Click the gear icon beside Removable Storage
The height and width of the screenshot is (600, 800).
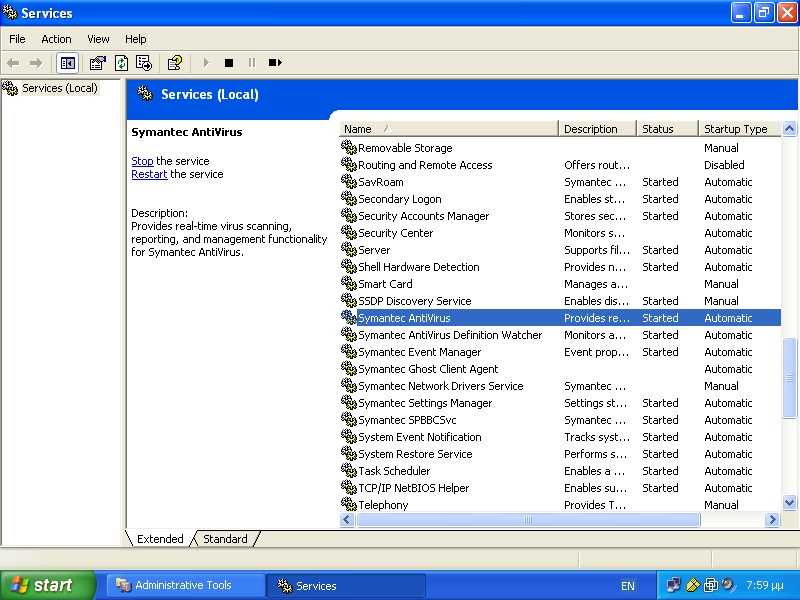[348, 147]
